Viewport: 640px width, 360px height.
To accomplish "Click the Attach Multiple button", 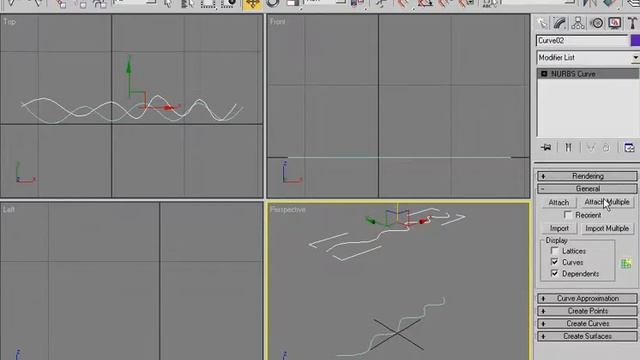I will [607, 202].
